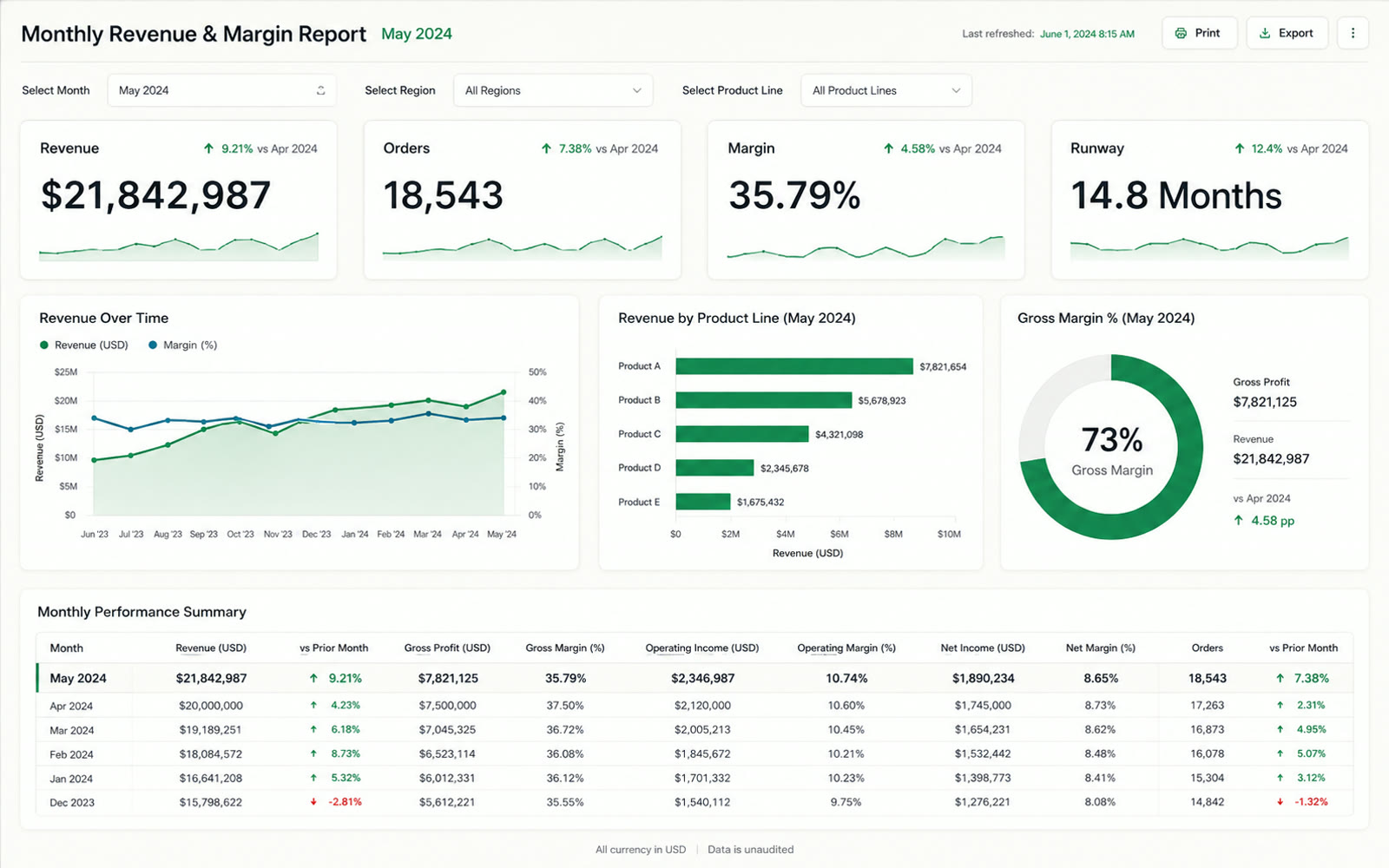The height and width of the screenshot is (868, 1389).
Task: Click the Revenue card sparkline chart
Action: click(x=179, y=247)
